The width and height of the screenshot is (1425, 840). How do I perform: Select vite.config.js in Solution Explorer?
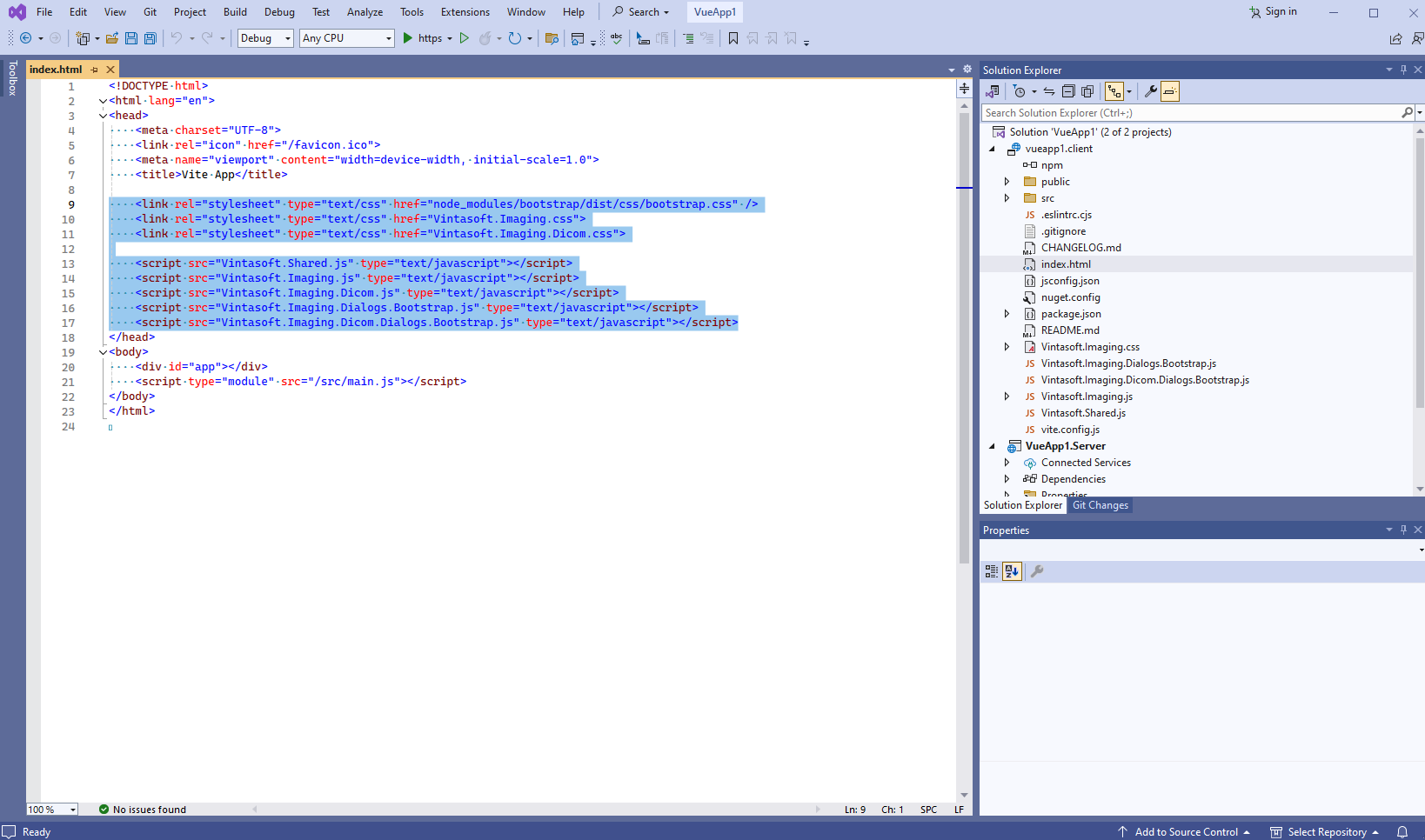point(1070,430)
